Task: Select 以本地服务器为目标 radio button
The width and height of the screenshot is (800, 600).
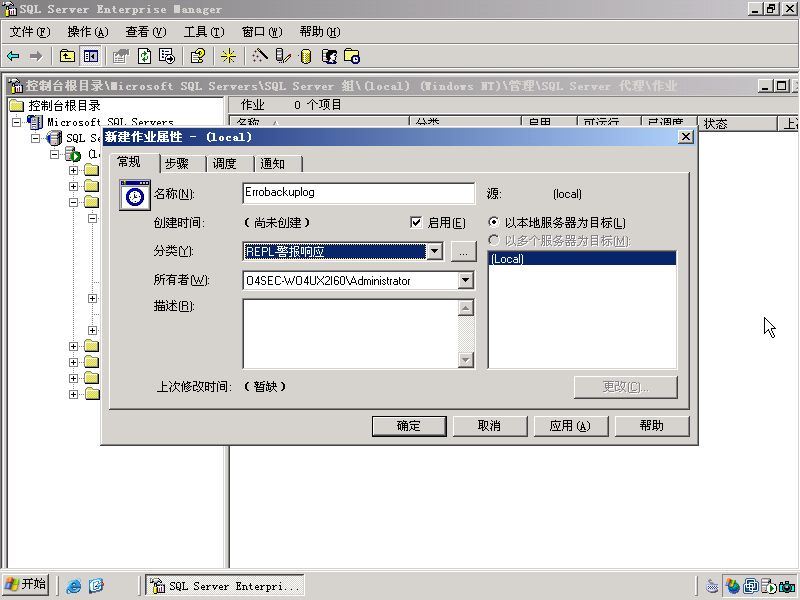Action: 493,222
